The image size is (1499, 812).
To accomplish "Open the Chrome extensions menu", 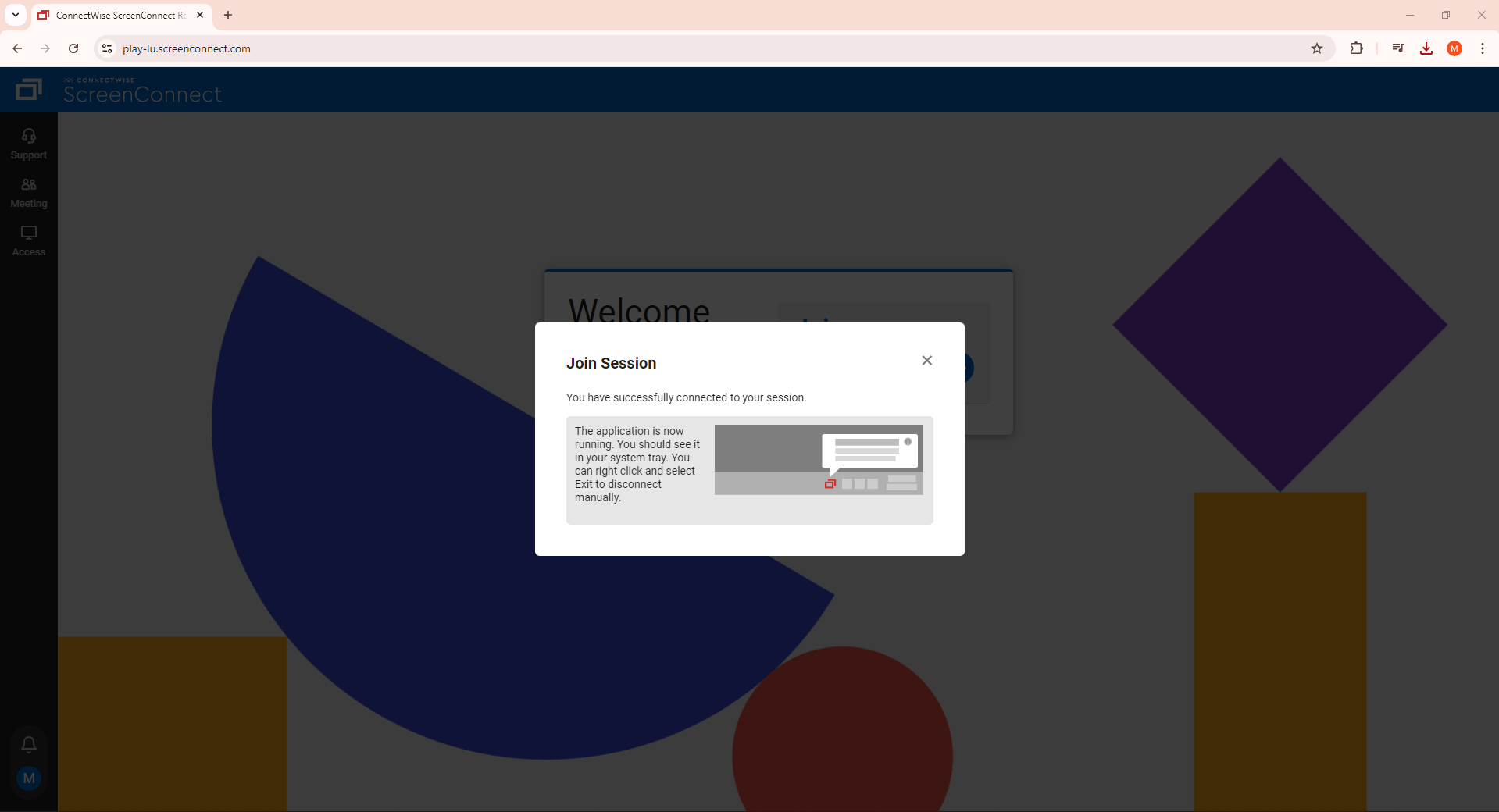I will (x=1357, y=48).
